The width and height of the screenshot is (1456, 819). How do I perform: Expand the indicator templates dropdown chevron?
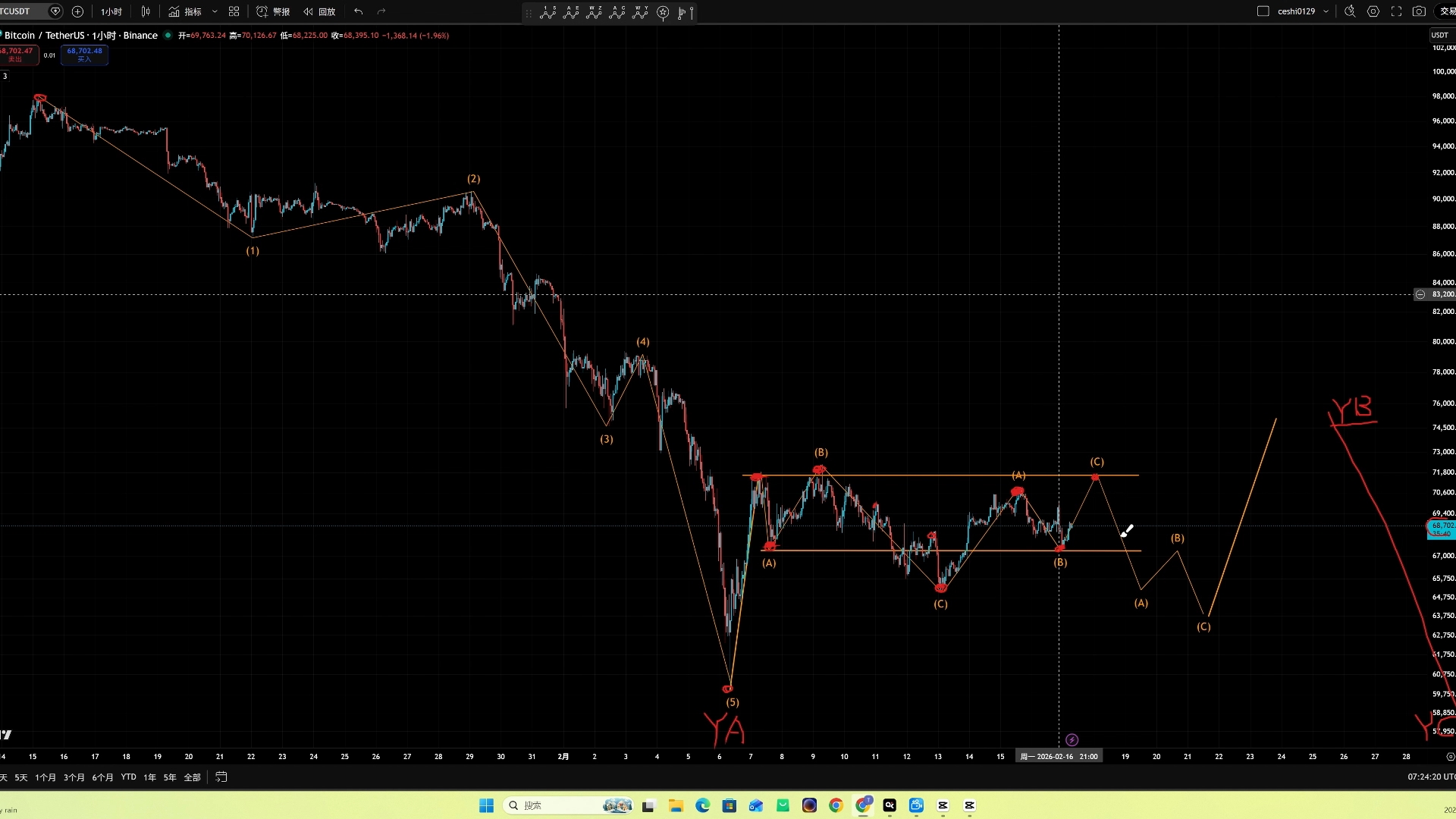tap(215, 11)
